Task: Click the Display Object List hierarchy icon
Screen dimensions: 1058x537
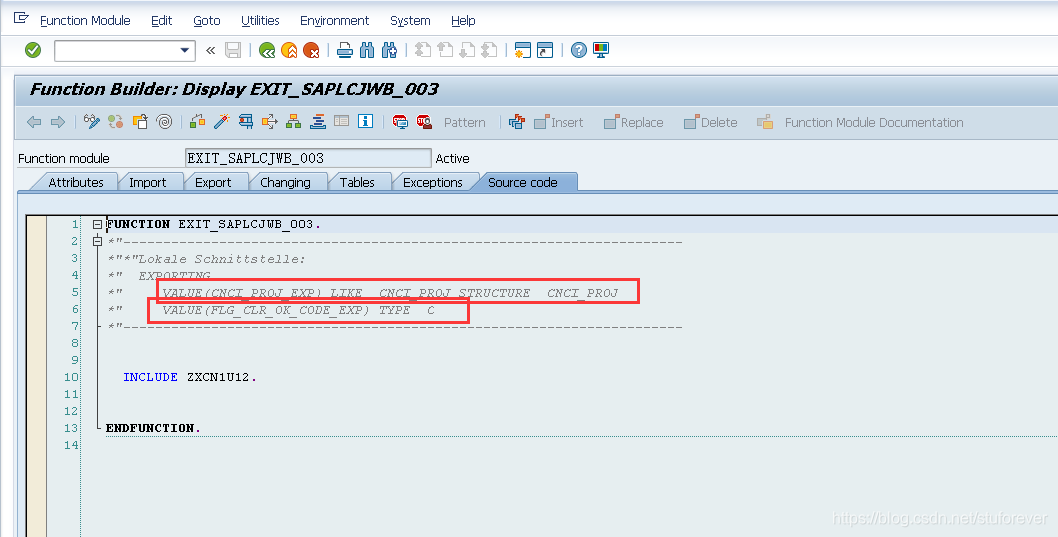Action: (x=294, y=121)
